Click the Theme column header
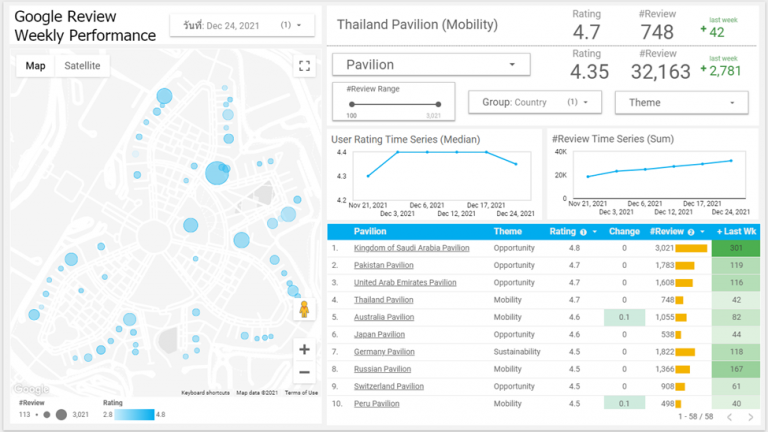This screenshot has height=432, width=768. coord(507,232)
